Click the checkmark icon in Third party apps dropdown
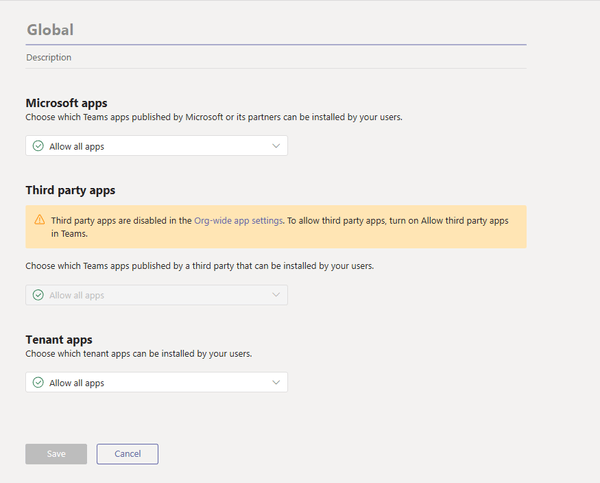 (x=38, y=295)
